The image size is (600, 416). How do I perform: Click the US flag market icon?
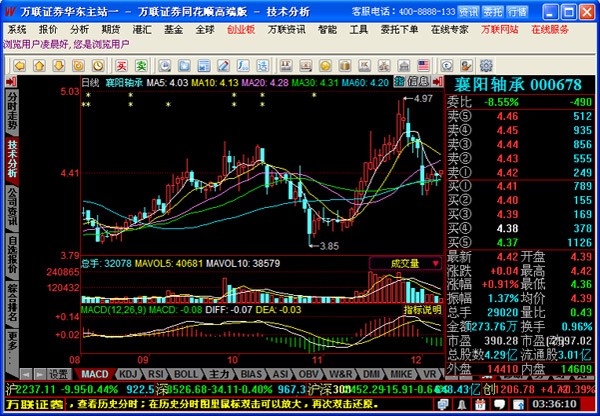[423, 66]
